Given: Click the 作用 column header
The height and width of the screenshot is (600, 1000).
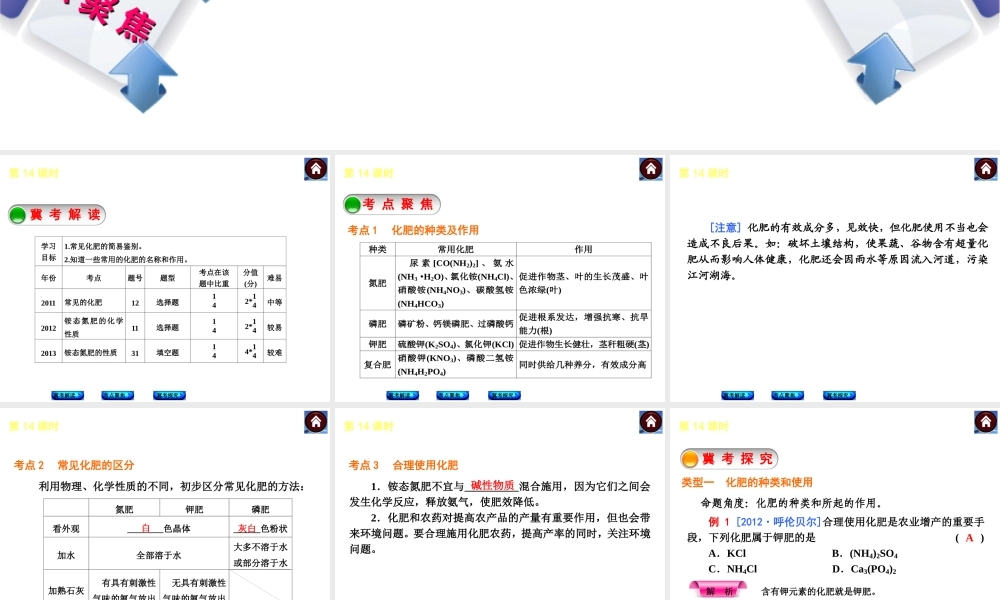Looking at the screenshot, I should pyautogui.click(x=583, y=249).
